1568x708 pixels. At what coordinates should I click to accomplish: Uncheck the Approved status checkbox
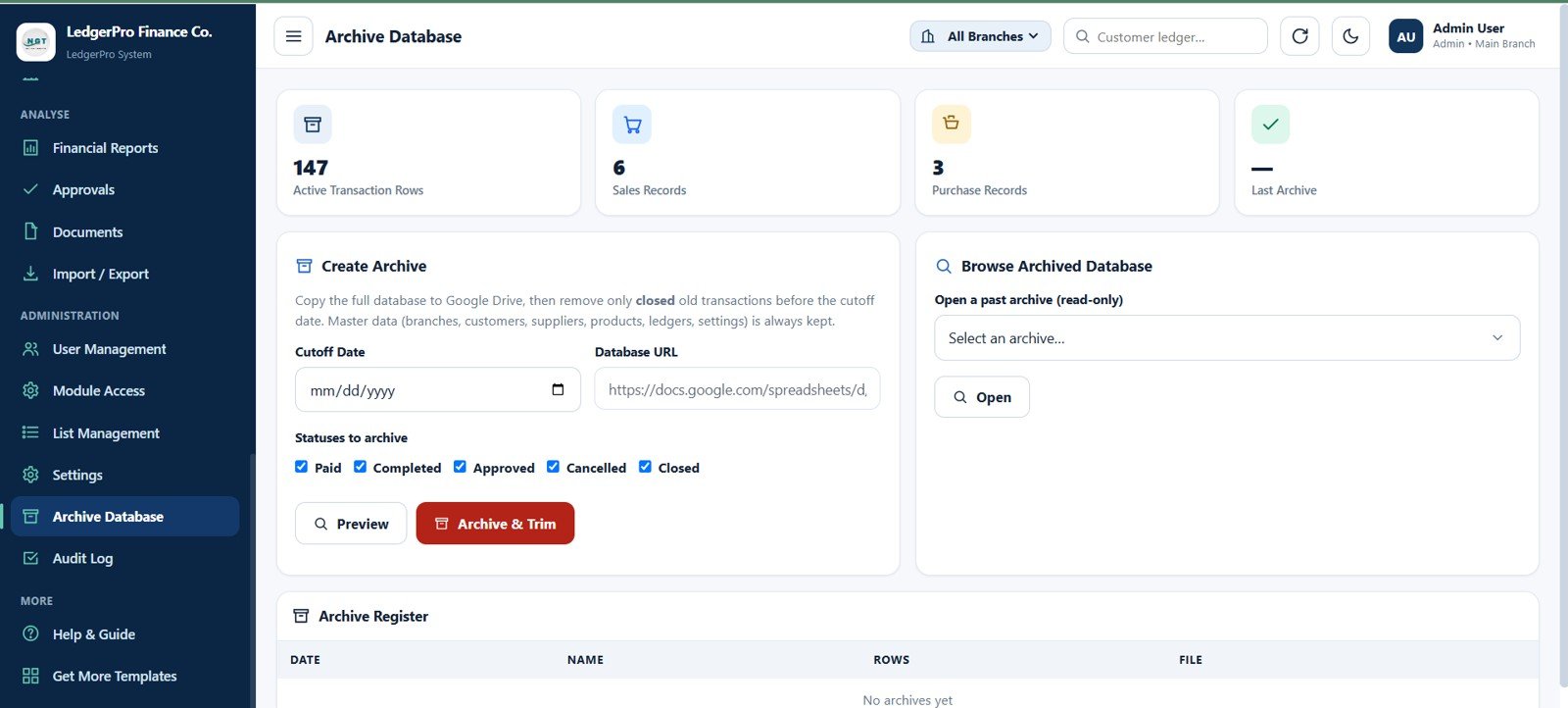[460, 467]
